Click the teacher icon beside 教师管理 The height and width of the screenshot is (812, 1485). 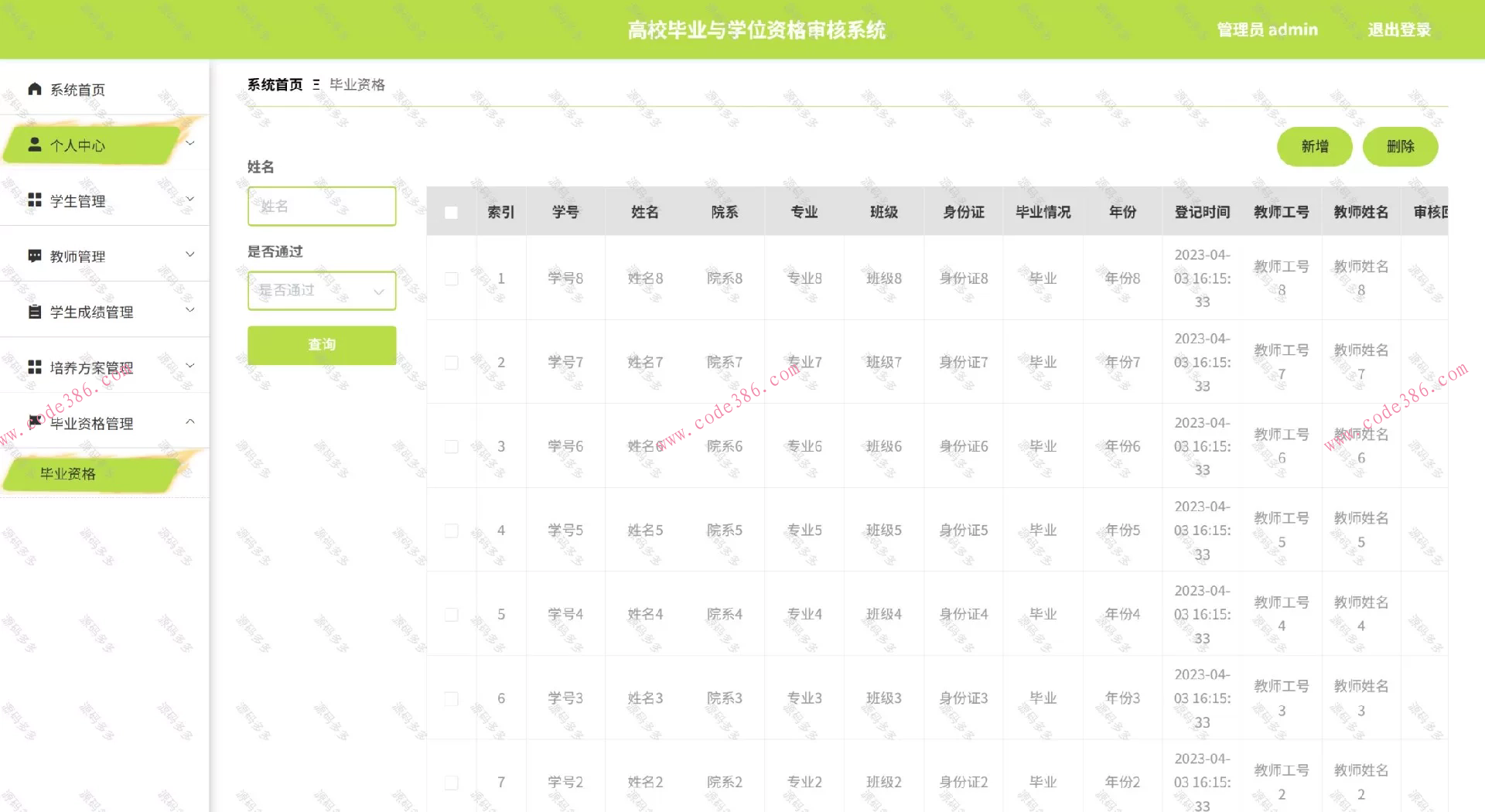[34, 255]
